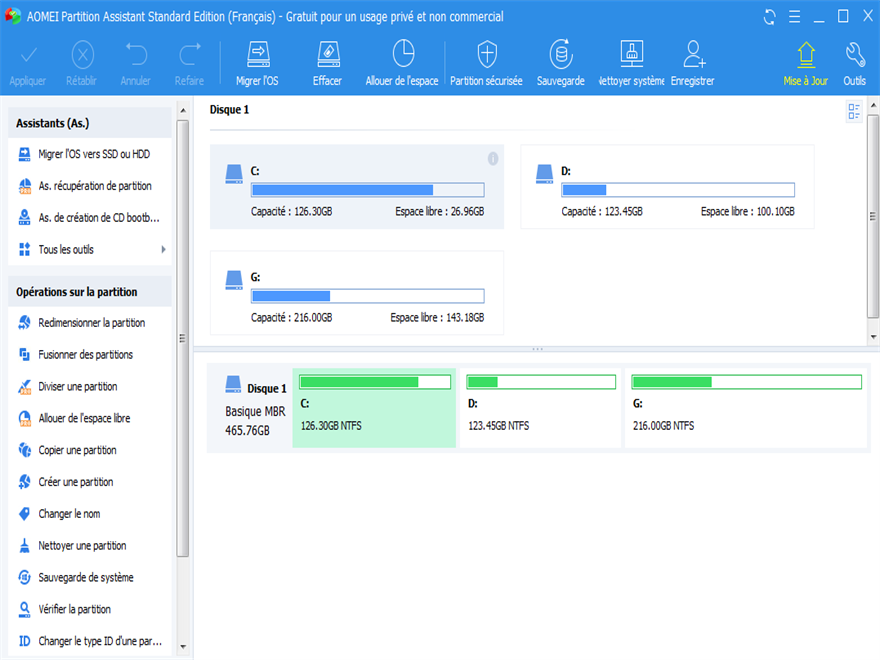Click Espace libre : 100.10GB text
This screenshot has width=880, height=660.
pos(748,212)
